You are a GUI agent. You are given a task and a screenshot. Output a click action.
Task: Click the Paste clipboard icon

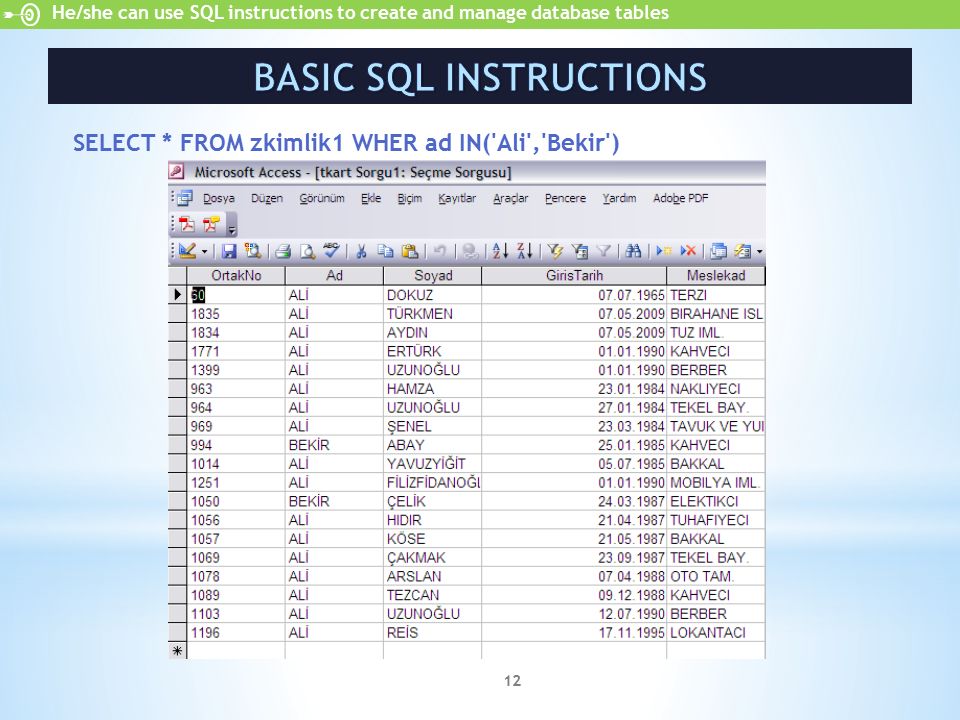[x=410, y=251]
